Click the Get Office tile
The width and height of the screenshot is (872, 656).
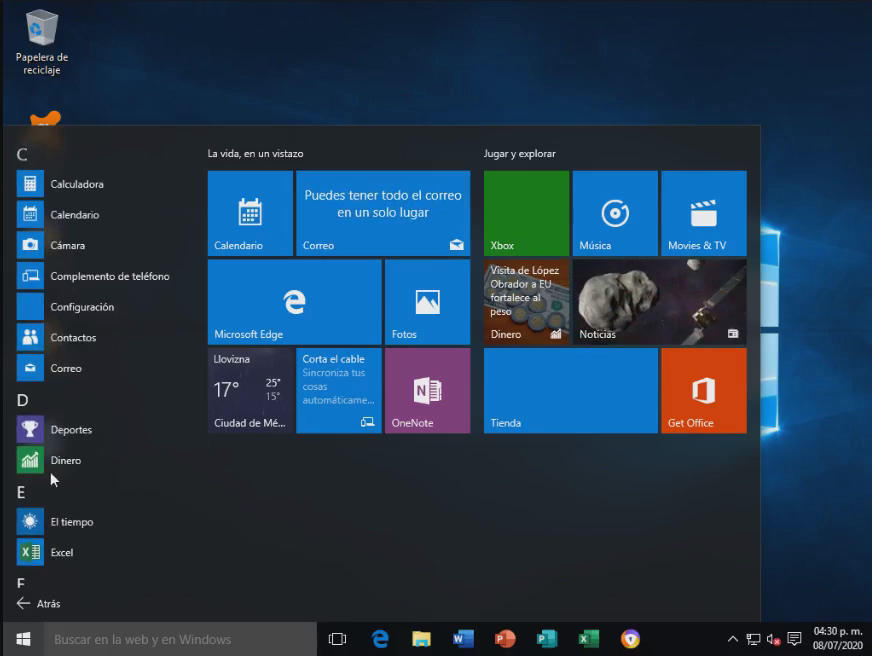703,390
